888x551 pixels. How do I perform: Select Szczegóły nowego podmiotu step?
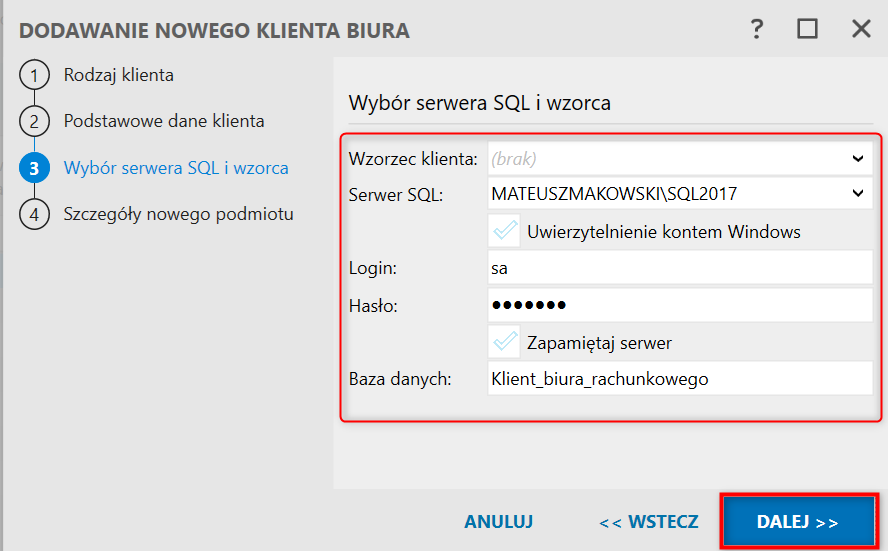tap(178, 214)
